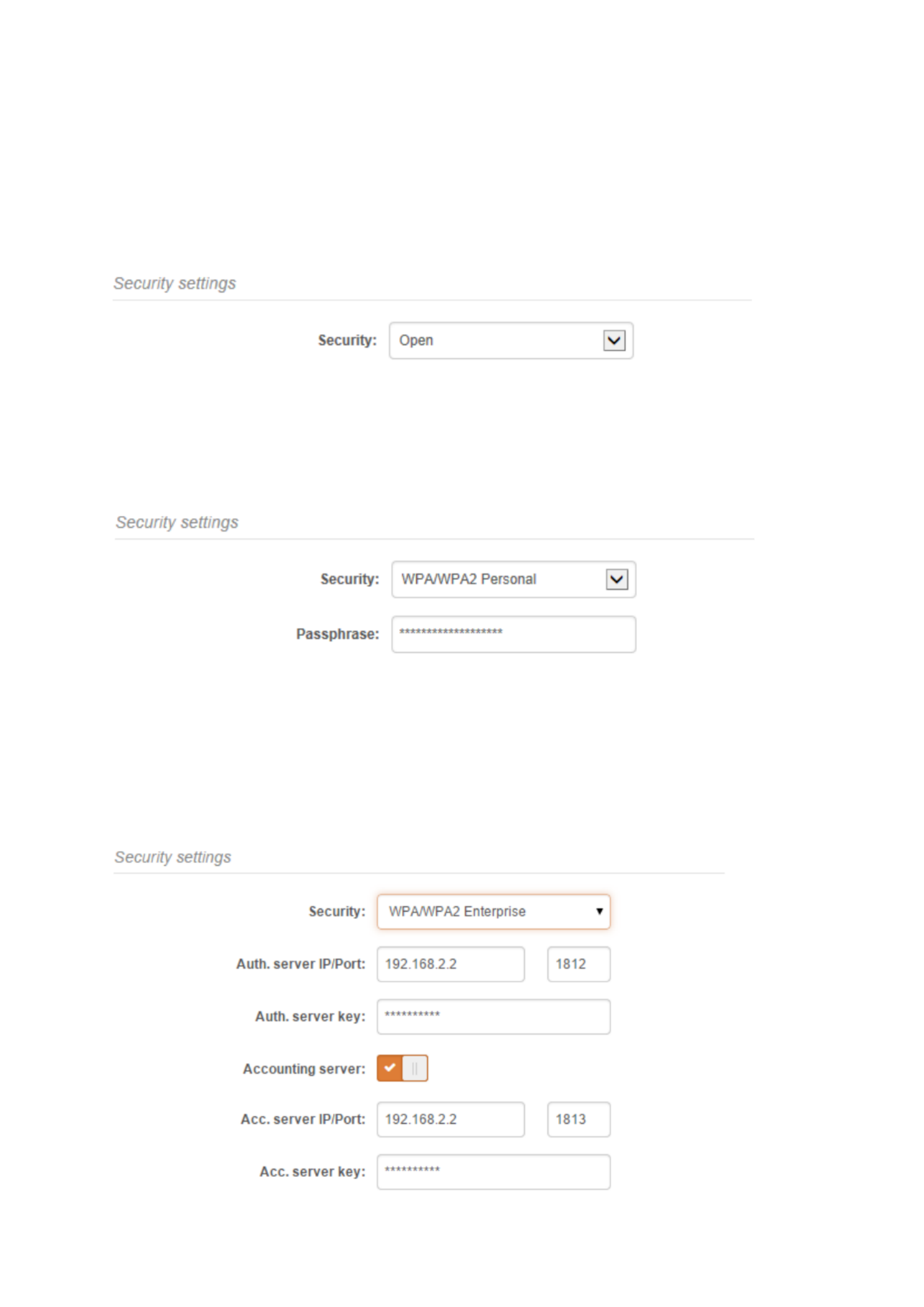Edit the Acc. server IP field
The height and width of the screenshot is (1307, 924).
pos(450,1119)
